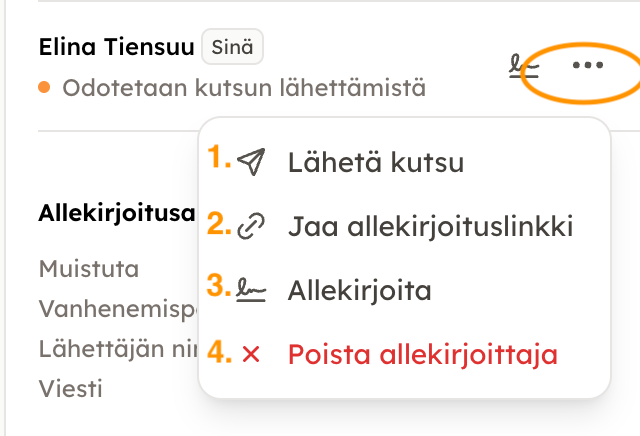Click the Odotetaan kutsun lähettämistä status text
The image size is (640, 436).
pyautogui.click(x=244, y=88)
